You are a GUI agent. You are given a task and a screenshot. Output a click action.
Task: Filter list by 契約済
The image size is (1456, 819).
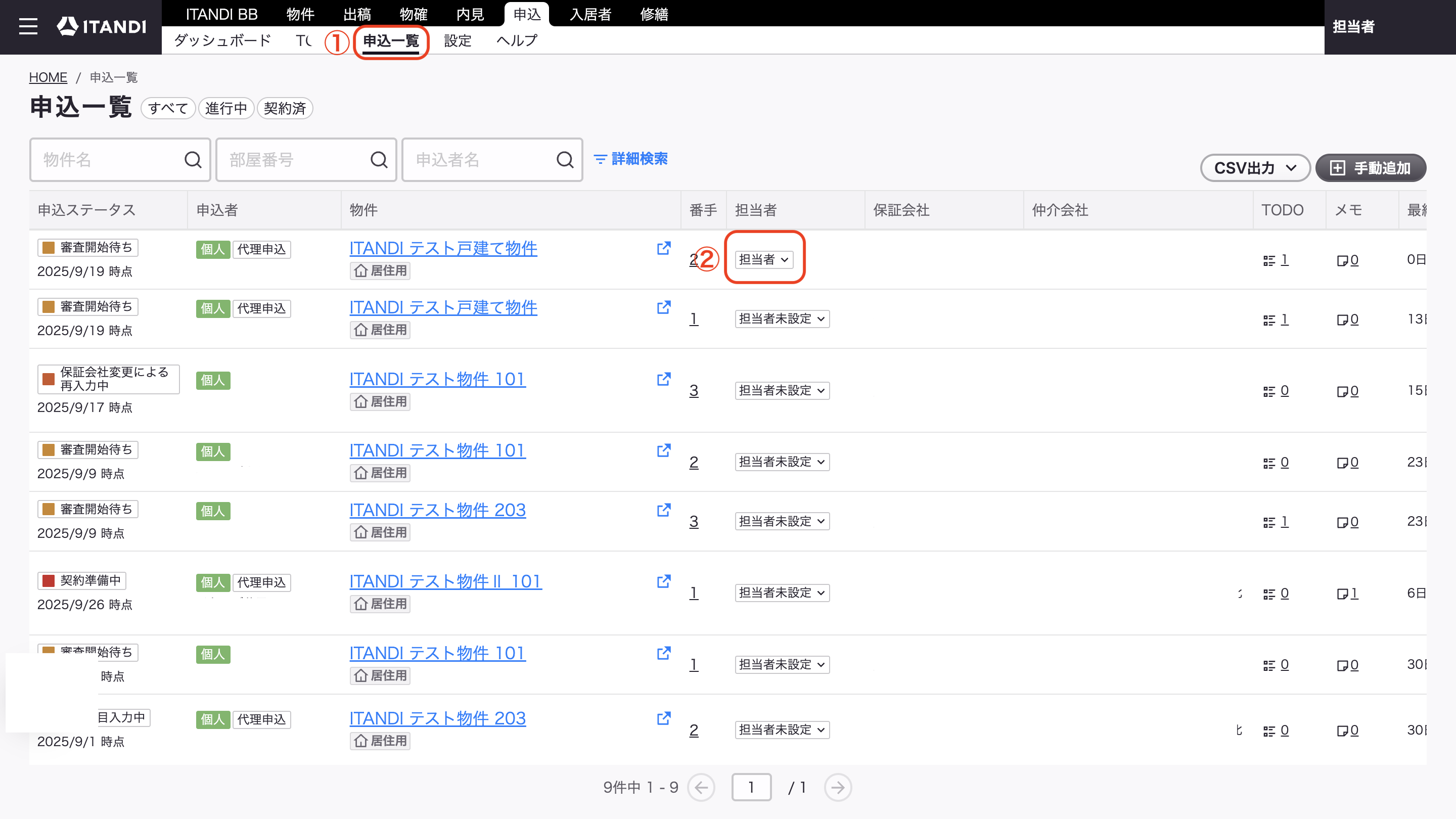pyautogui.click(x=285, y=108)
